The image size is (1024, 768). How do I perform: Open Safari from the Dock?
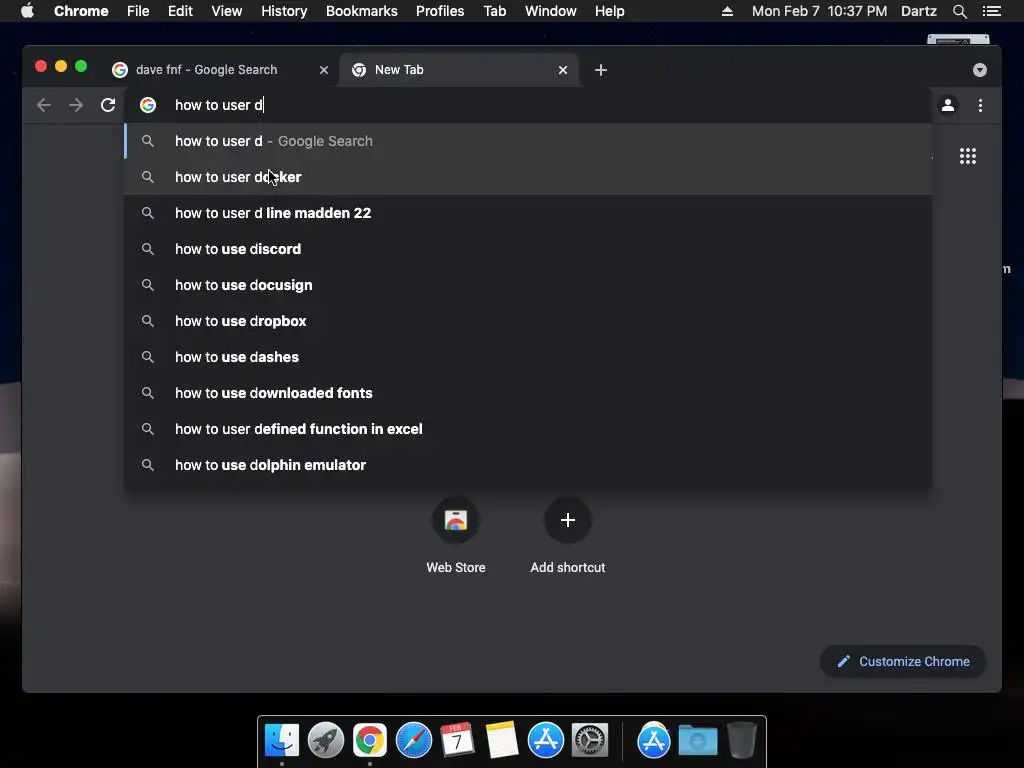click(413, 741)
